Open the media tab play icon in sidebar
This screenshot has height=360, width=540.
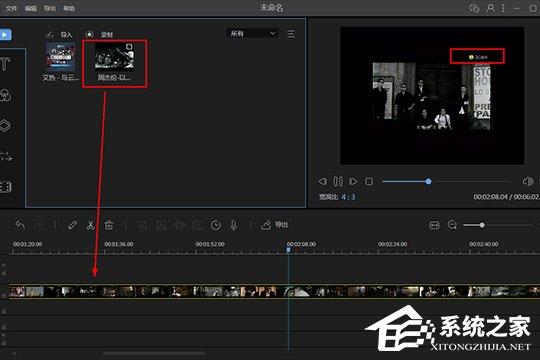click(5, 35)
